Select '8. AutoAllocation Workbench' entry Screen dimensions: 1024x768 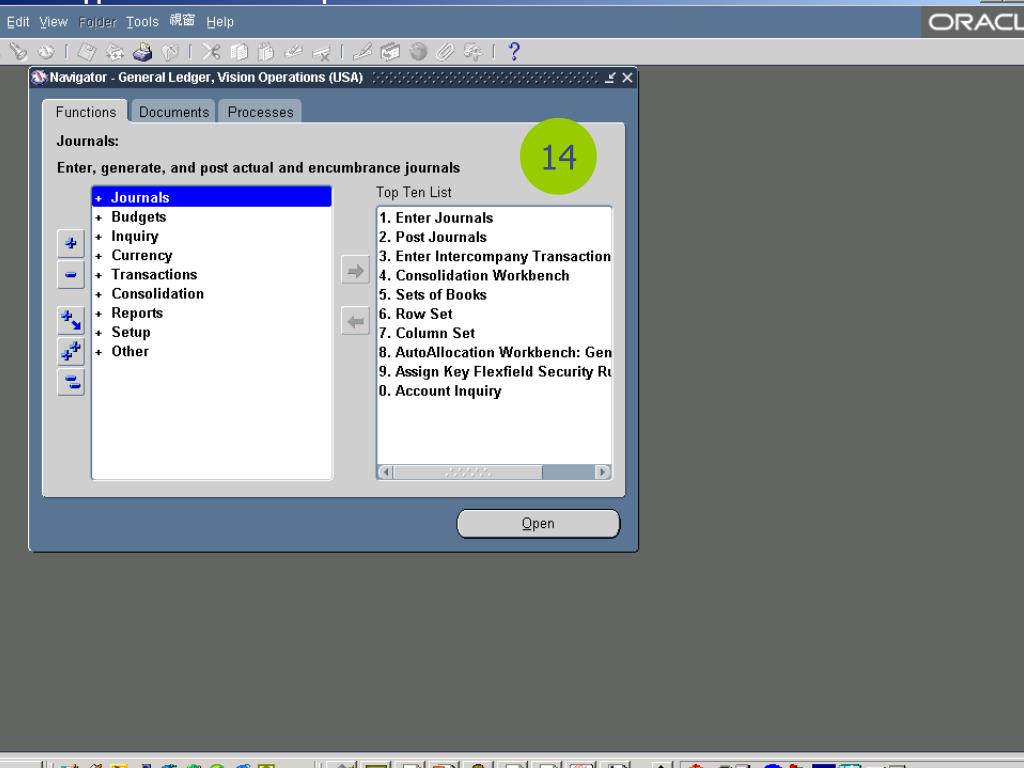(494, 353)
